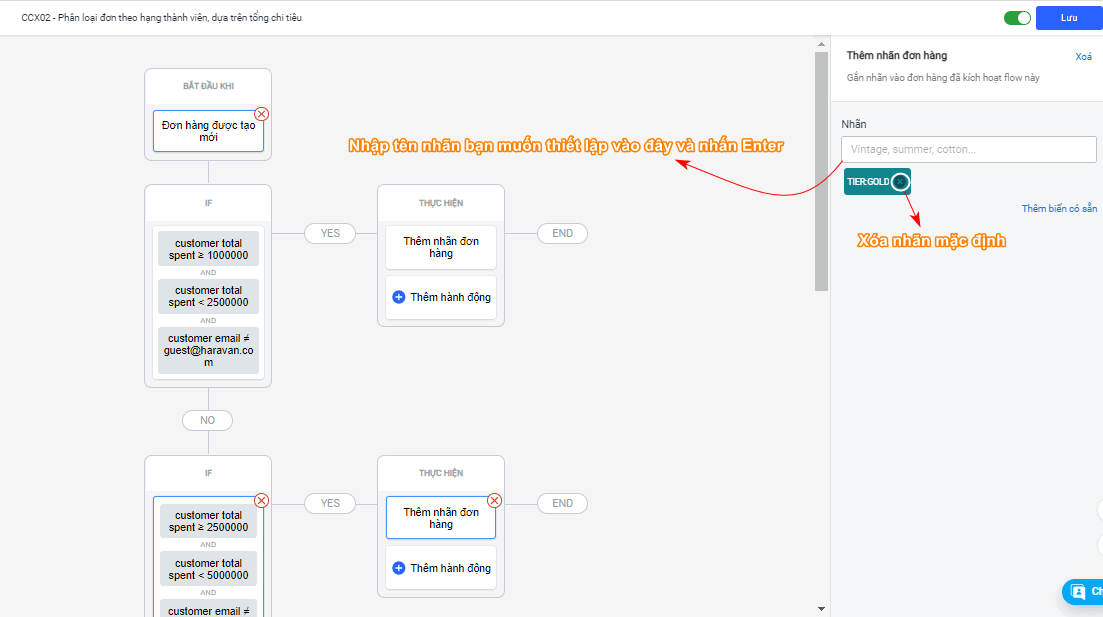Image resolution: width=1103 pixels, height=617 pixels.
Task: Select condition 'customer total spent < 2500000'
Action: pyautogui.click(x=208, y=296)
